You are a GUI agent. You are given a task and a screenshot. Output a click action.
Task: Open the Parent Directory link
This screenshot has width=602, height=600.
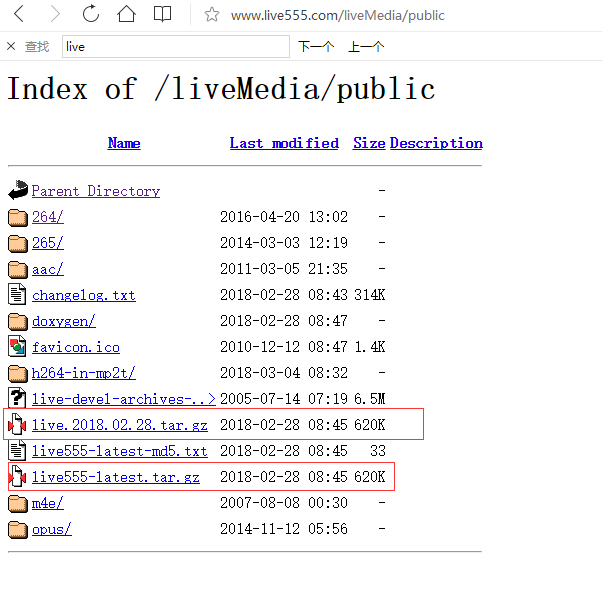tap(96, 191)
